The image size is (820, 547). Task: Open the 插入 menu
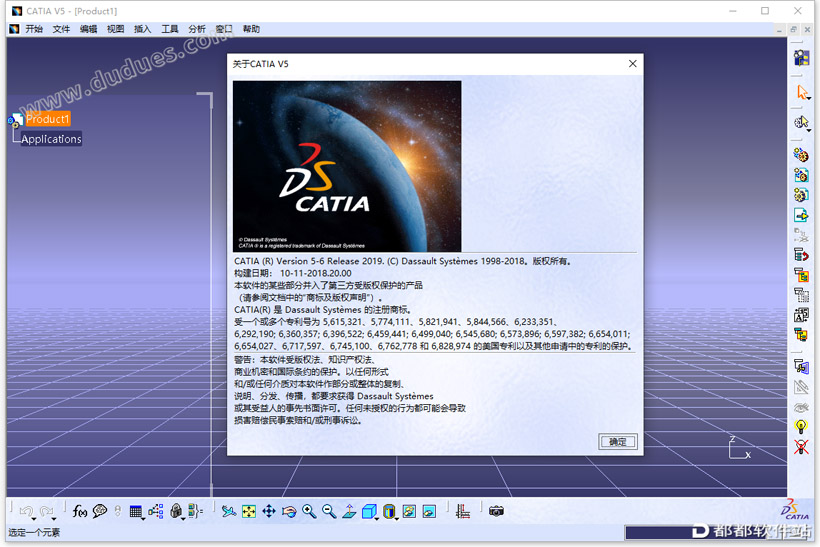coord(142,29)
